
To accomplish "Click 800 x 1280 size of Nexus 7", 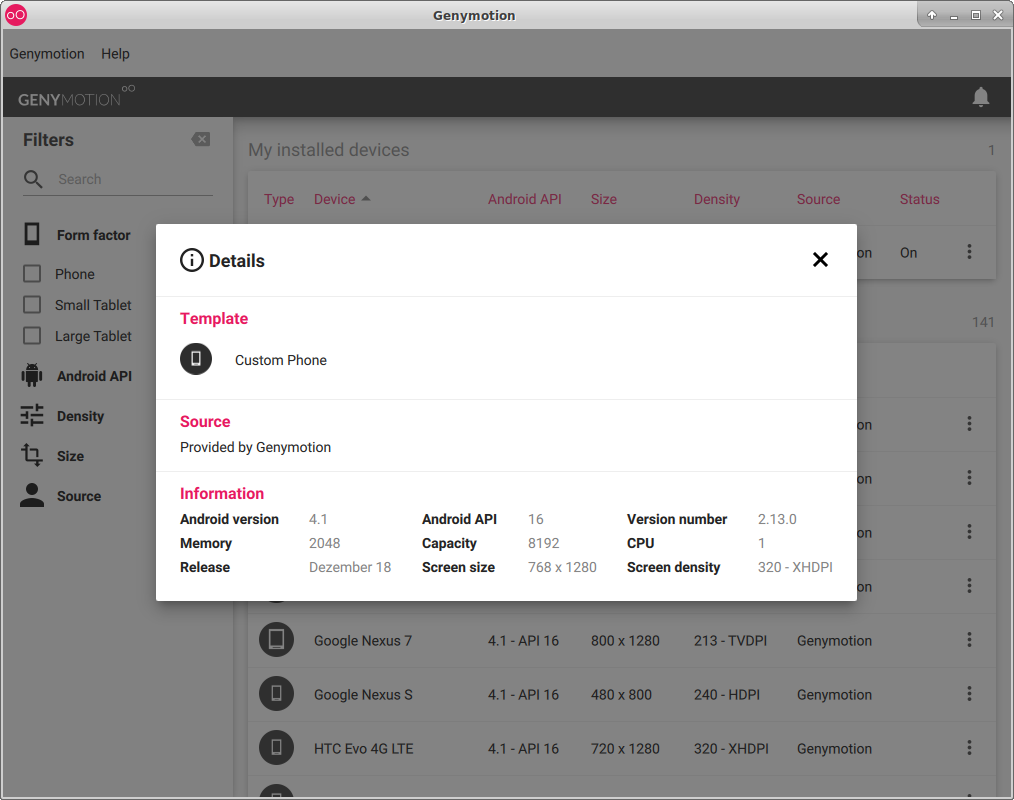I will pos(625,641).
